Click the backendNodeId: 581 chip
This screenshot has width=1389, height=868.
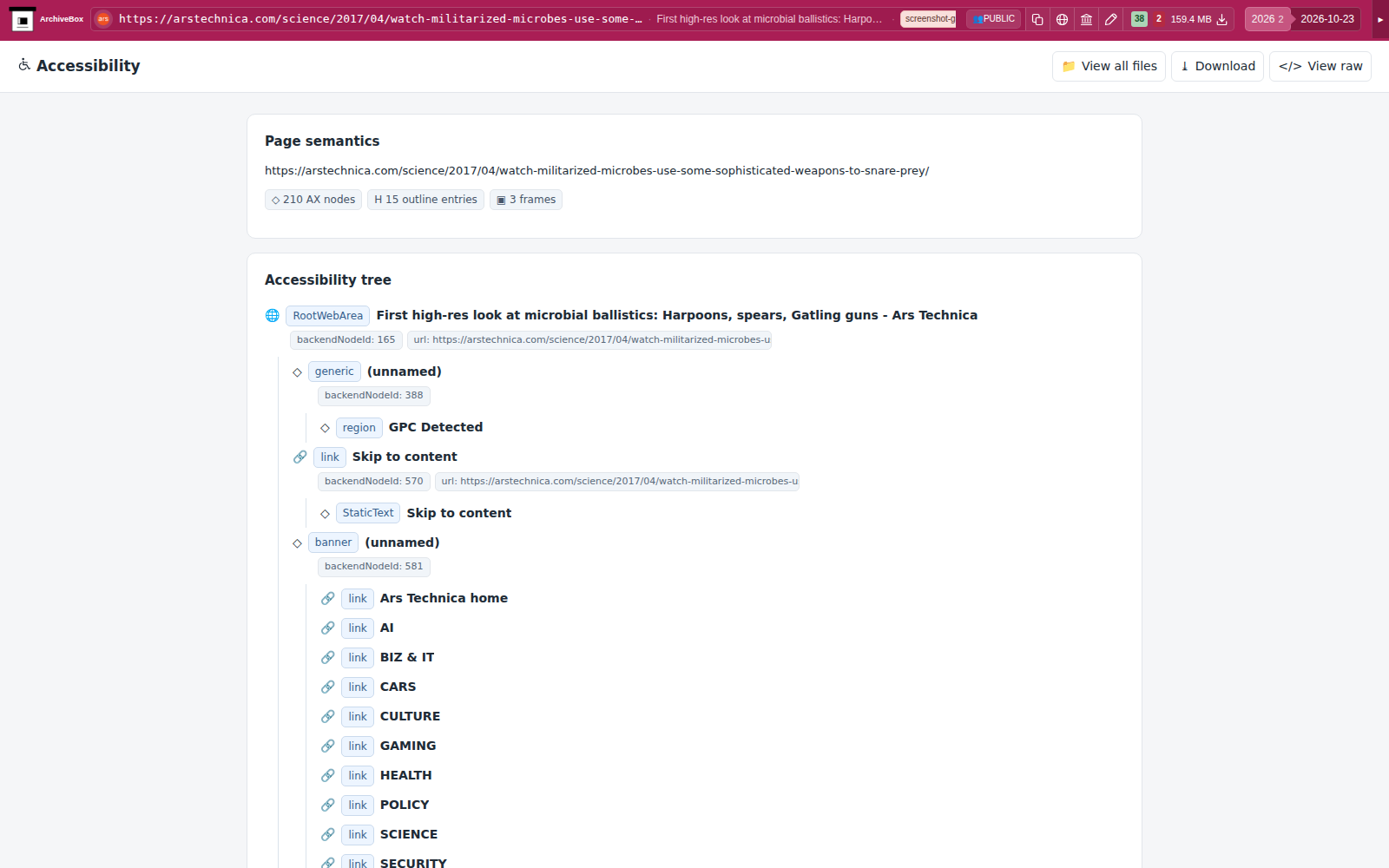click(x=373, y=567)
